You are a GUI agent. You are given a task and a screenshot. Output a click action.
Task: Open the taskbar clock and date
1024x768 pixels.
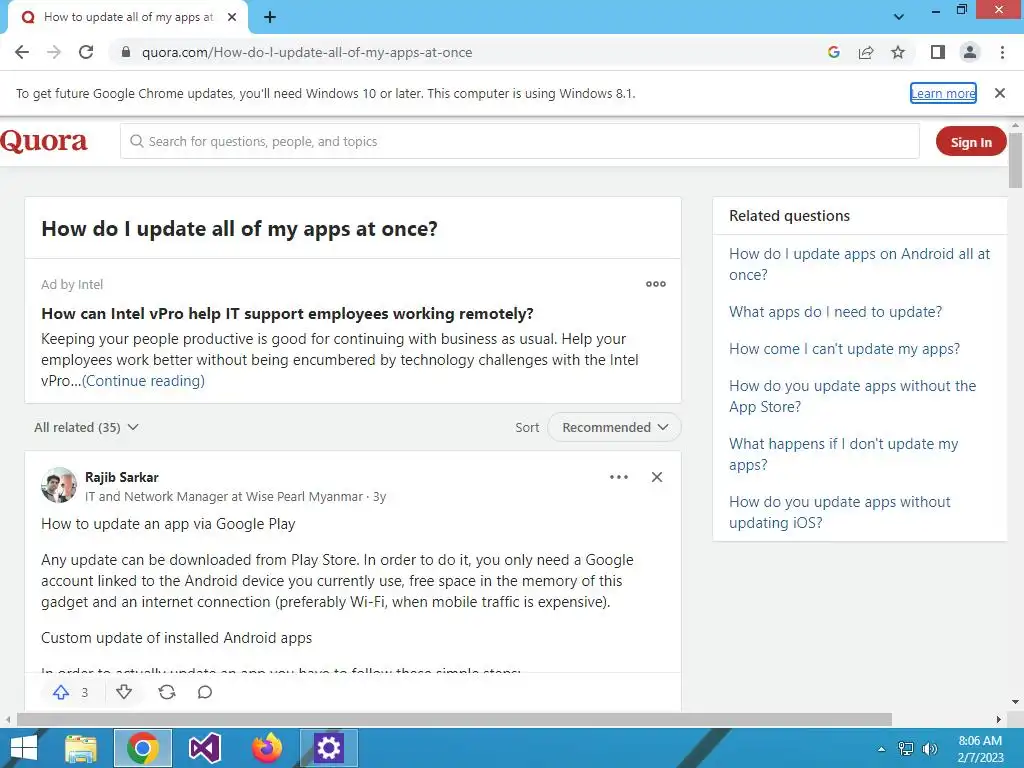tap(980, 749)
